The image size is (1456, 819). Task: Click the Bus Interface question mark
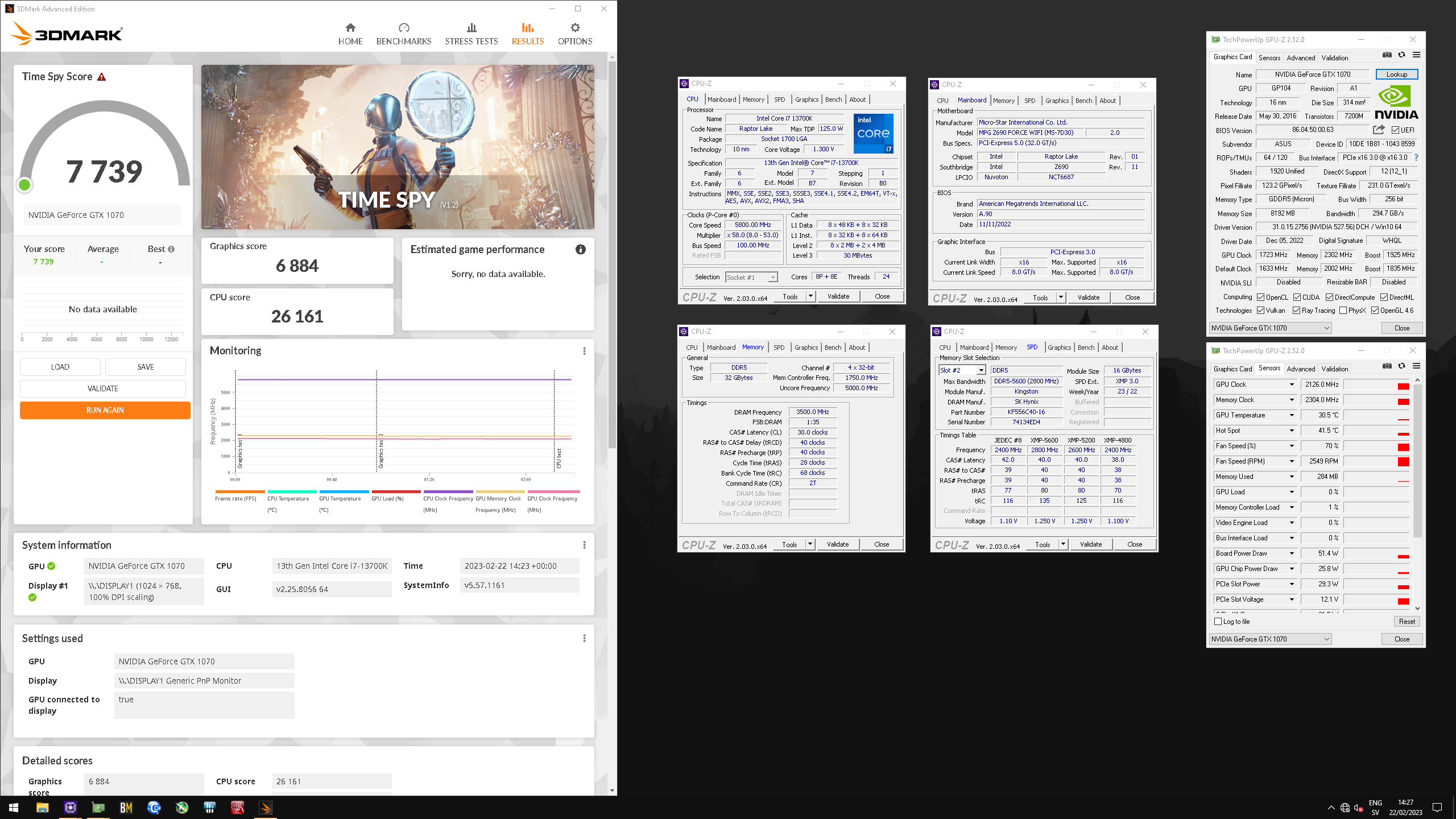(1416, 158)
